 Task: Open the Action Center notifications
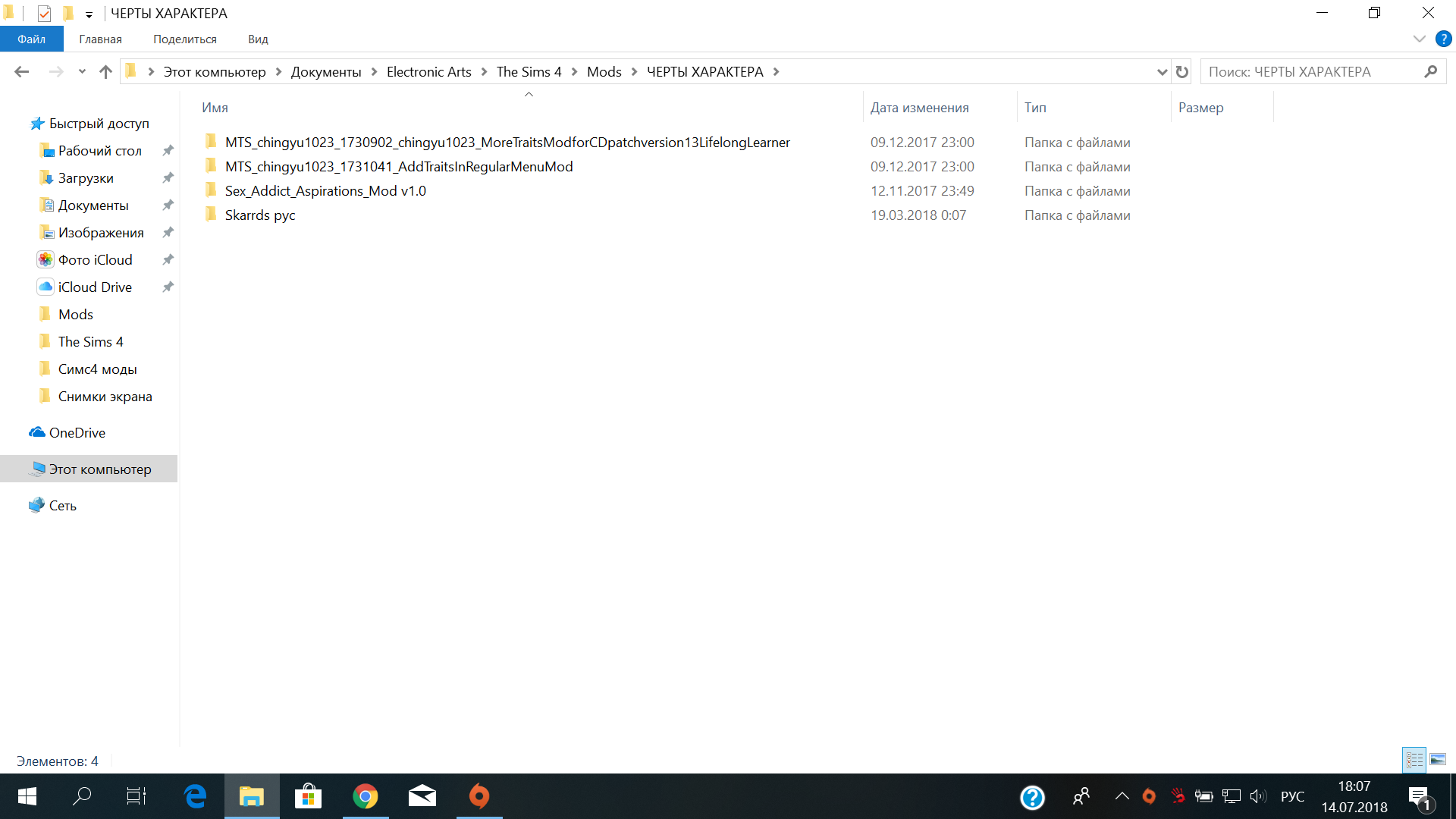[x=1420, y=798]
